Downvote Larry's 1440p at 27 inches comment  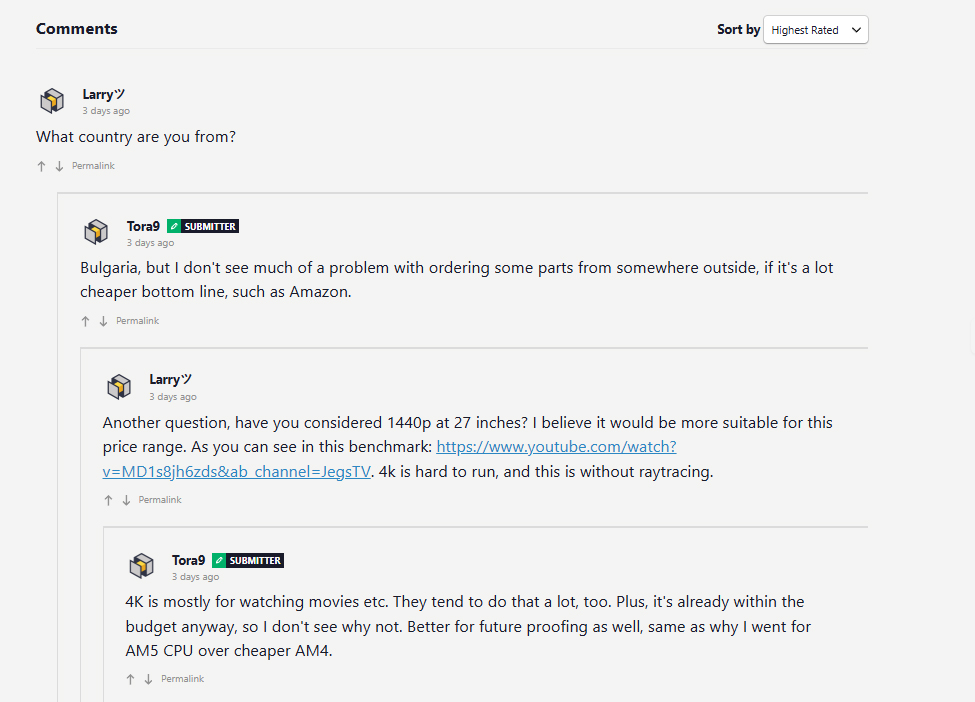click(x=126, y=500)
